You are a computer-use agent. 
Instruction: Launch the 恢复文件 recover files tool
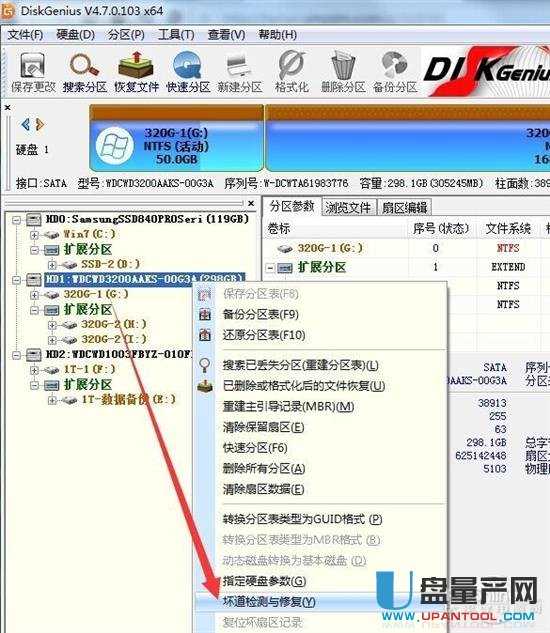pos(136,73)
